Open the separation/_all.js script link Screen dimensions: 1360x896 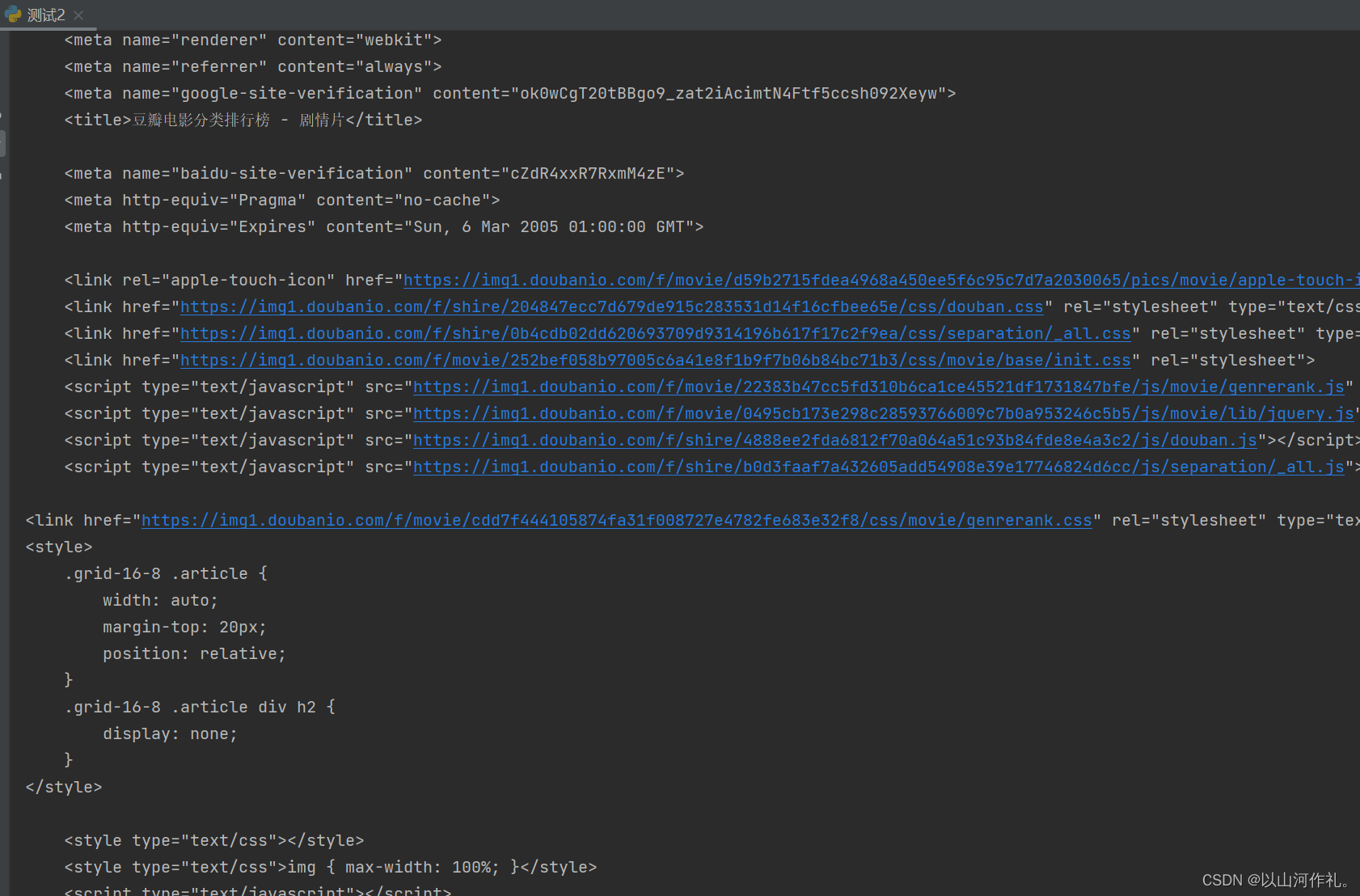pyautogui.click(x=879, y=467)
